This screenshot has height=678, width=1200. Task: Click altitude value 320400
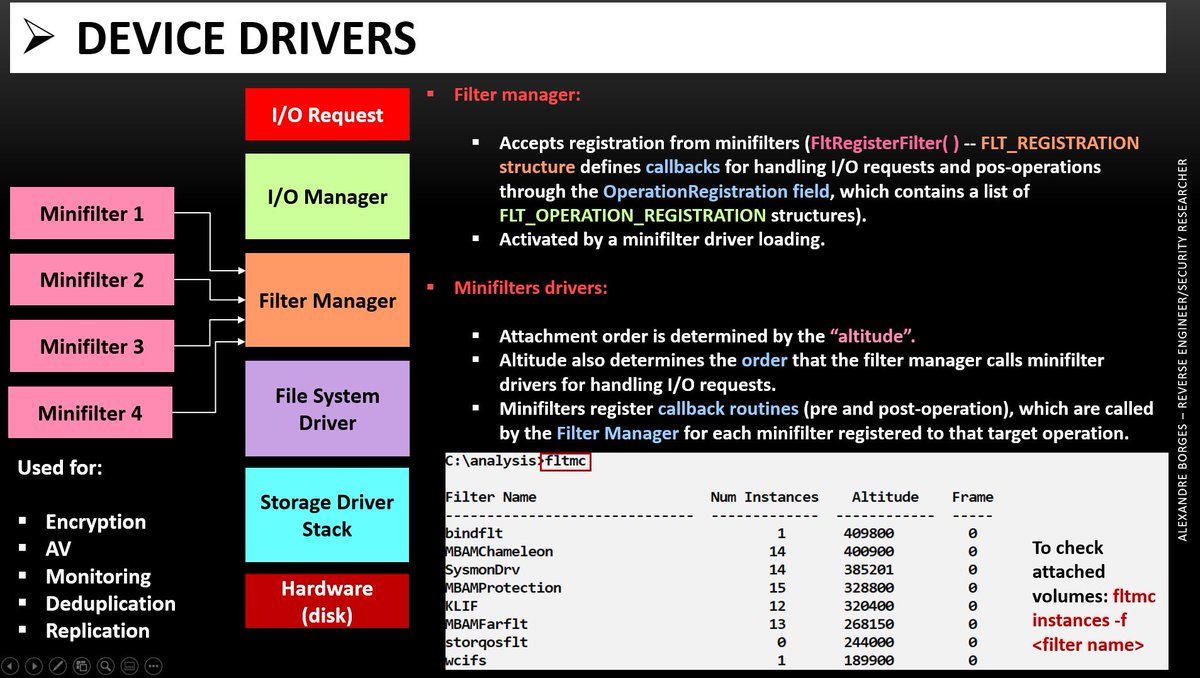point(868,606)
